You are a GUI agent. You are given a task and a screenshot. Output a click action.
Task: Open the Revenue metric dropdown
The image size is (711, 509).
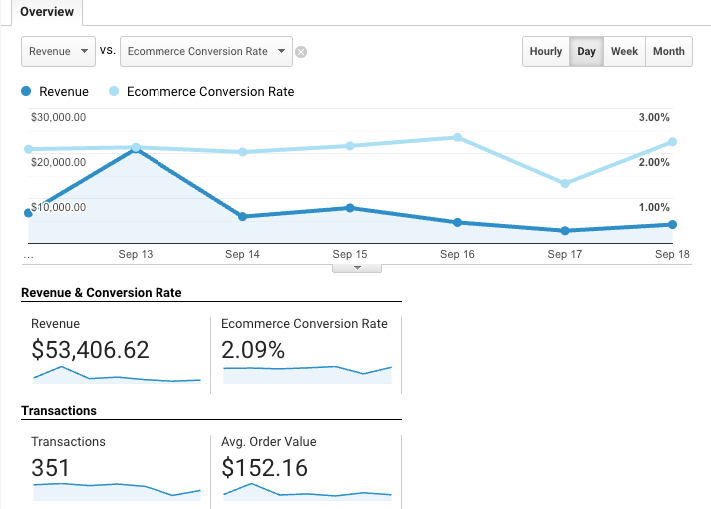pyautogui.click(x=58, y=51)
